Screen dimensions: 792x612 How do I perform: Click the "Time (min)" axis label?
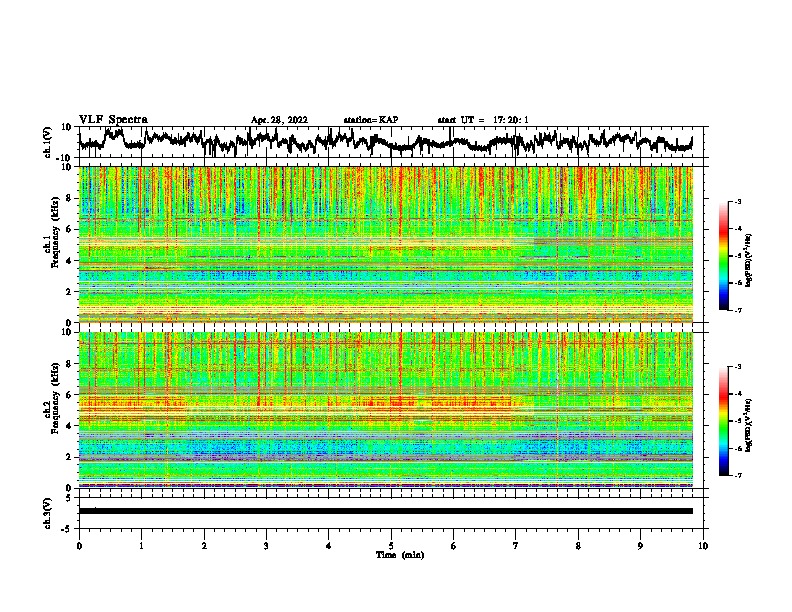pos(400,555)
